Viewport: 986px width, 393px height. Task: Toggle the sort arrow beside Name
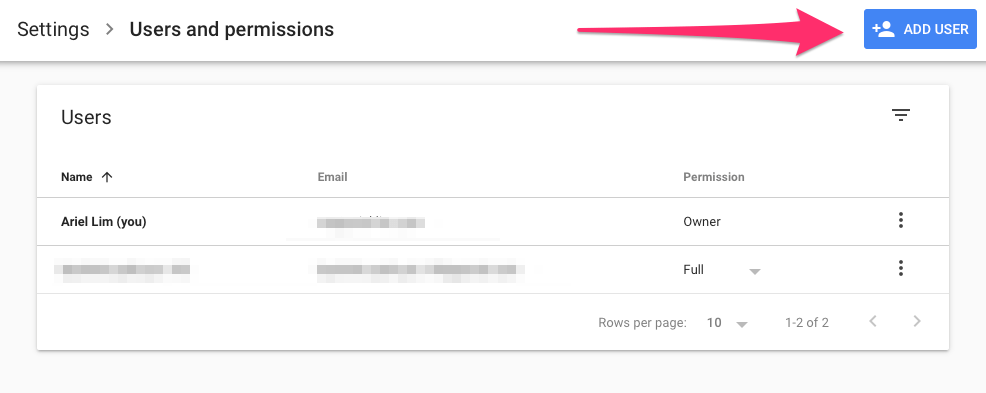pyautogui.click(x=107, y=177)
